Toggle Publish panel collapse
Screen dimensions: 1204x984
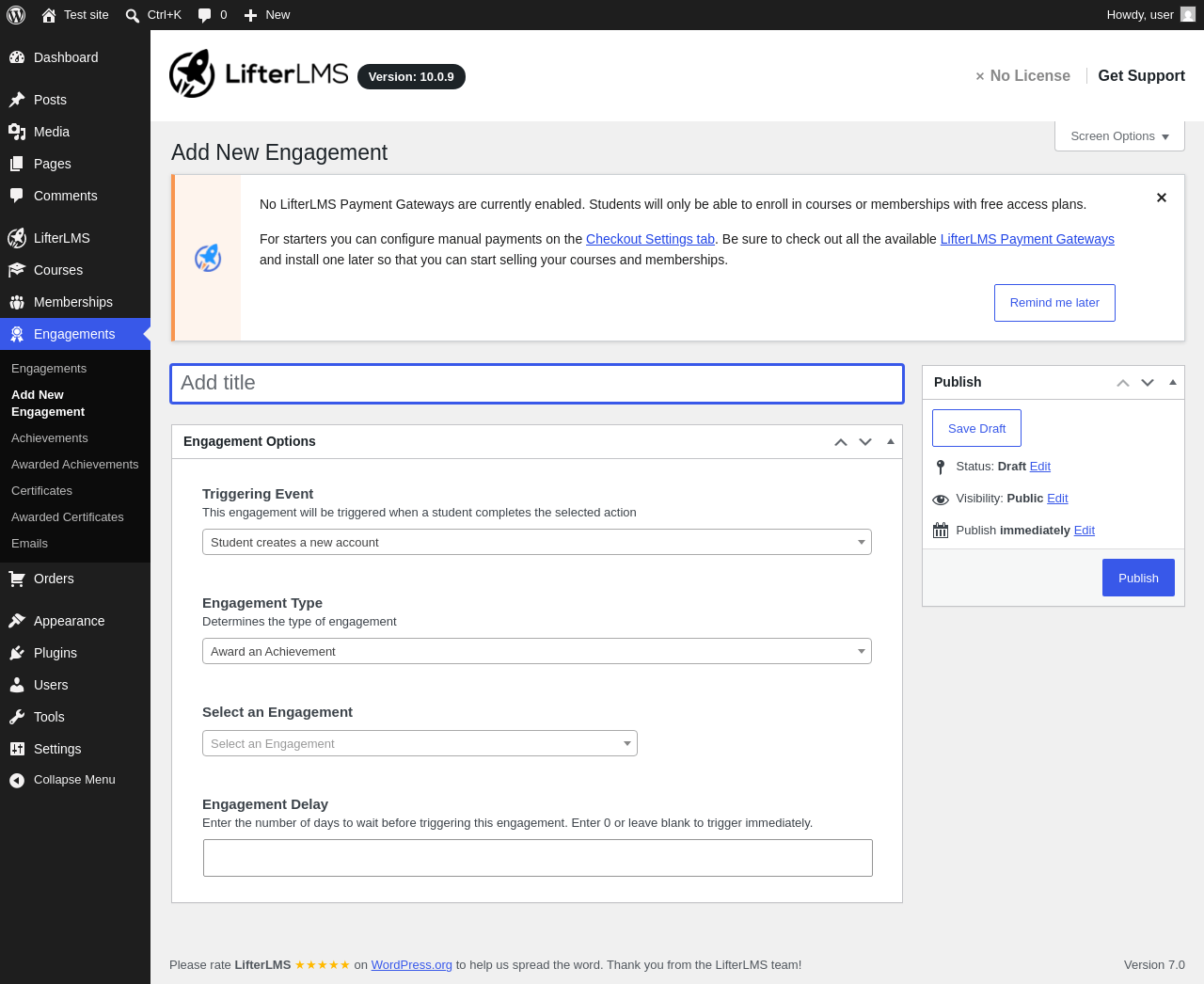tap(1173, 382)
